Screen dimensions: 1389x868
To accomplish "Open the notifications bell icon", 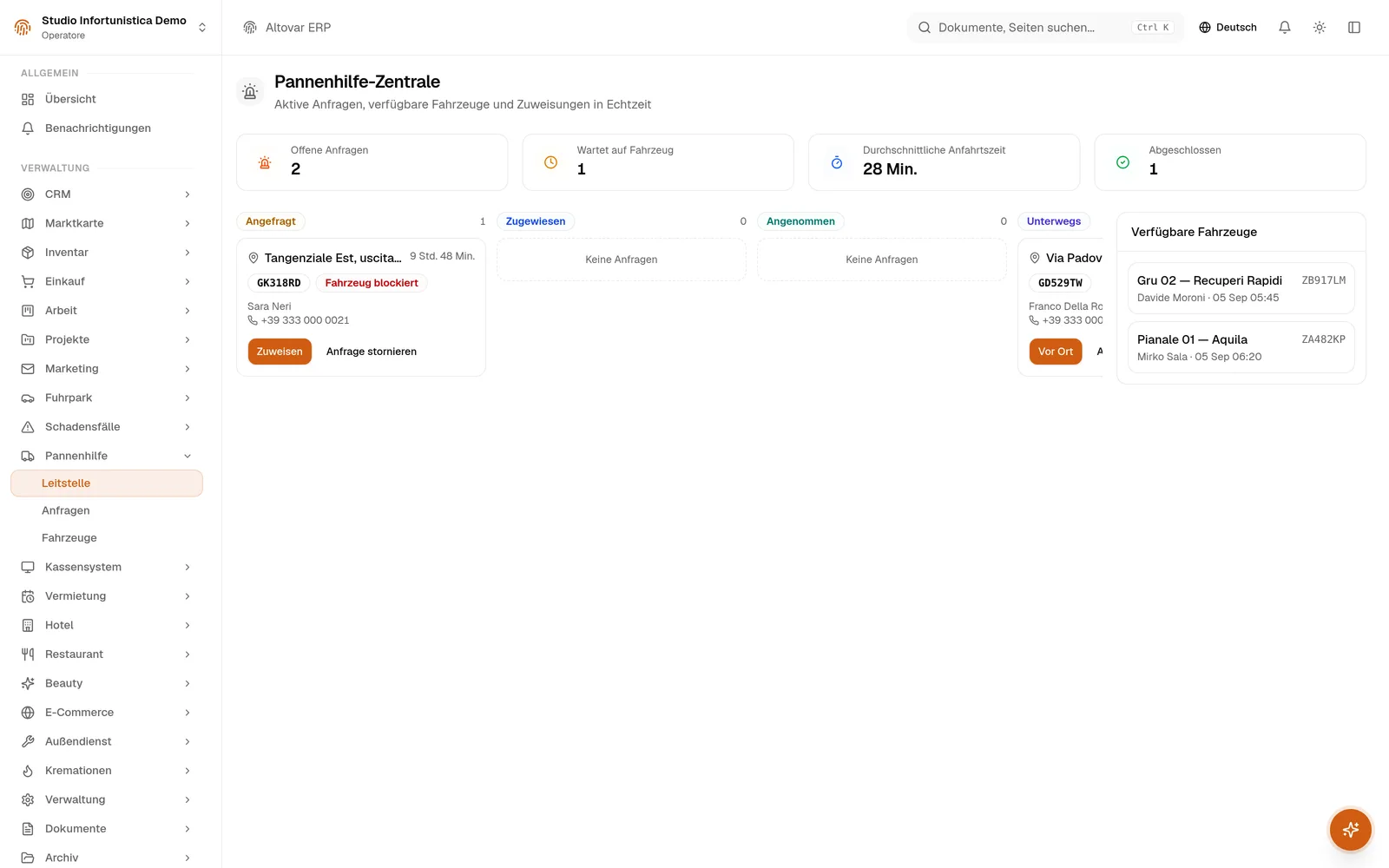I will 1285,28.
